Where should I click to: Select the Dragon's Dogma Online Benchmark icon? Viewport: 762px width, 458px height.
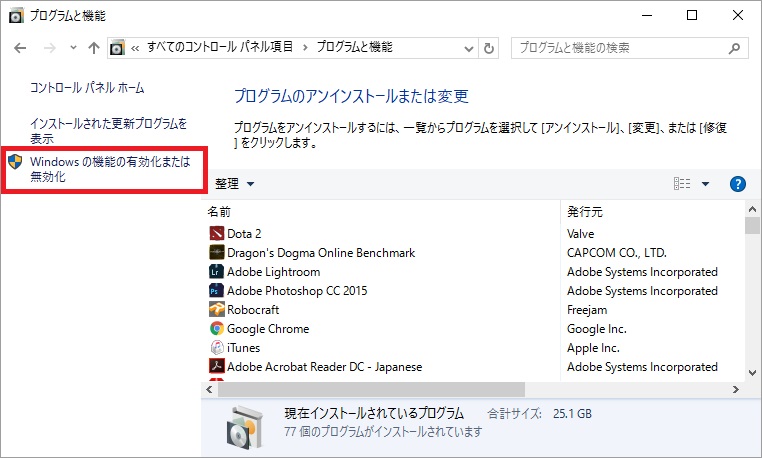(x=216, y=252)
